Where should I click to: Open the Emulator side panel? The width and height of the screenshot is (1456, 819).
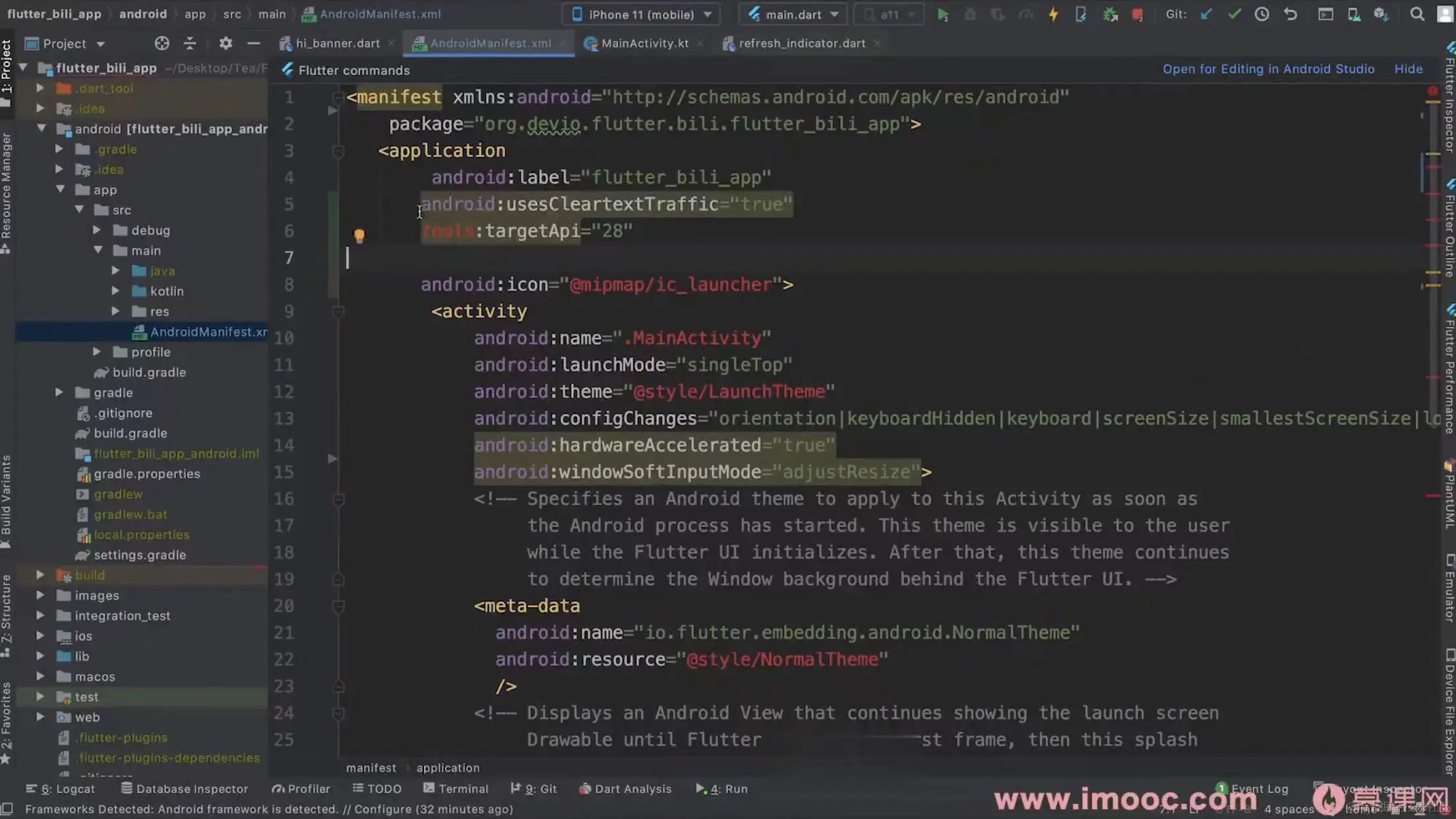(1449, 588)
